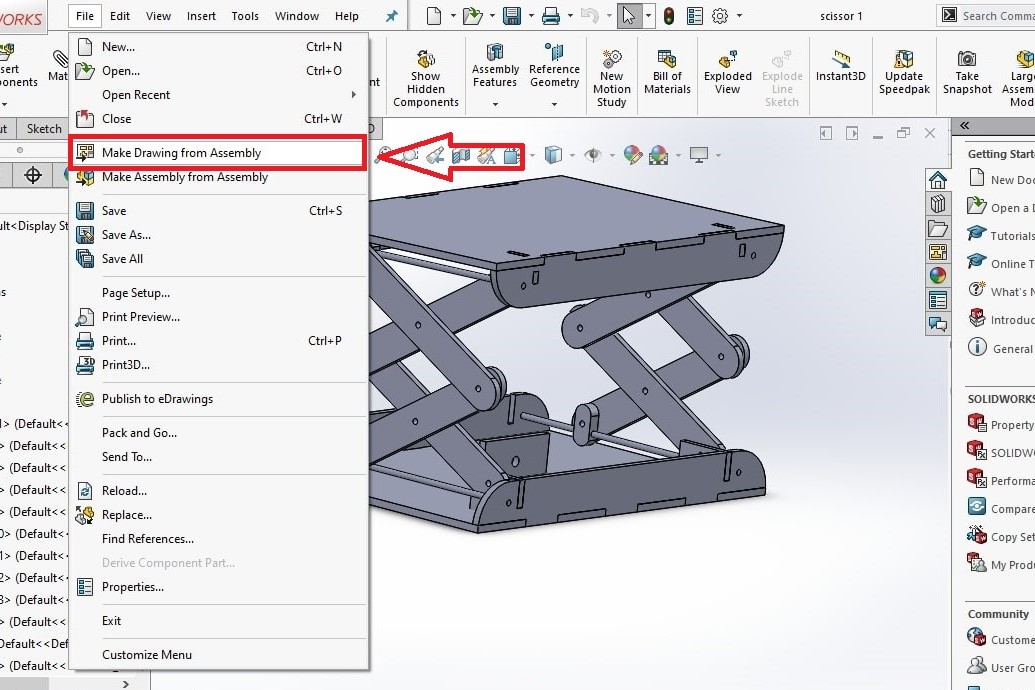Click the Print icon in top toolbar
The height and width of the screenshot is (690, 1035).
551,16
